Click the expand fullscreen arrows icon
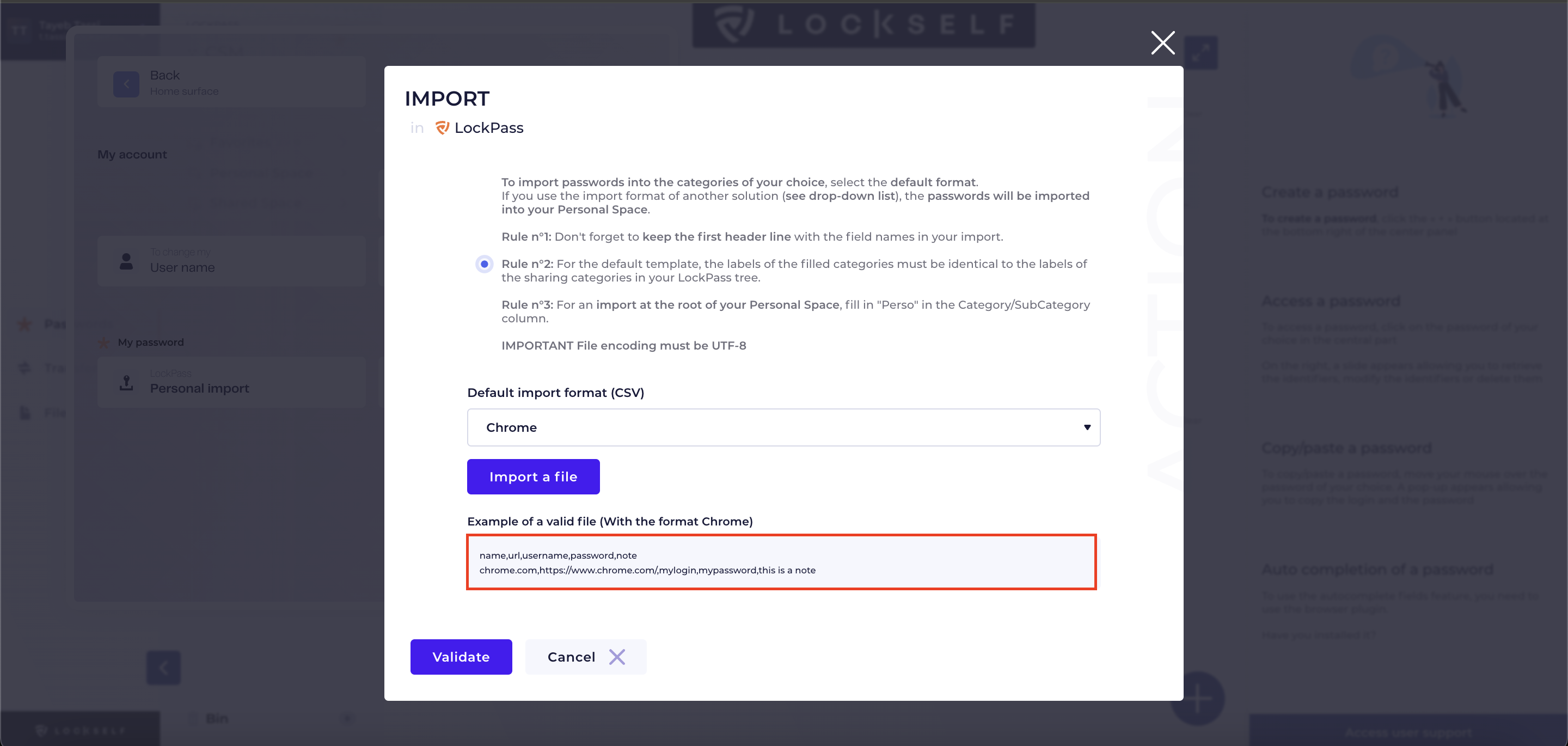 [x=1200, y=53]
